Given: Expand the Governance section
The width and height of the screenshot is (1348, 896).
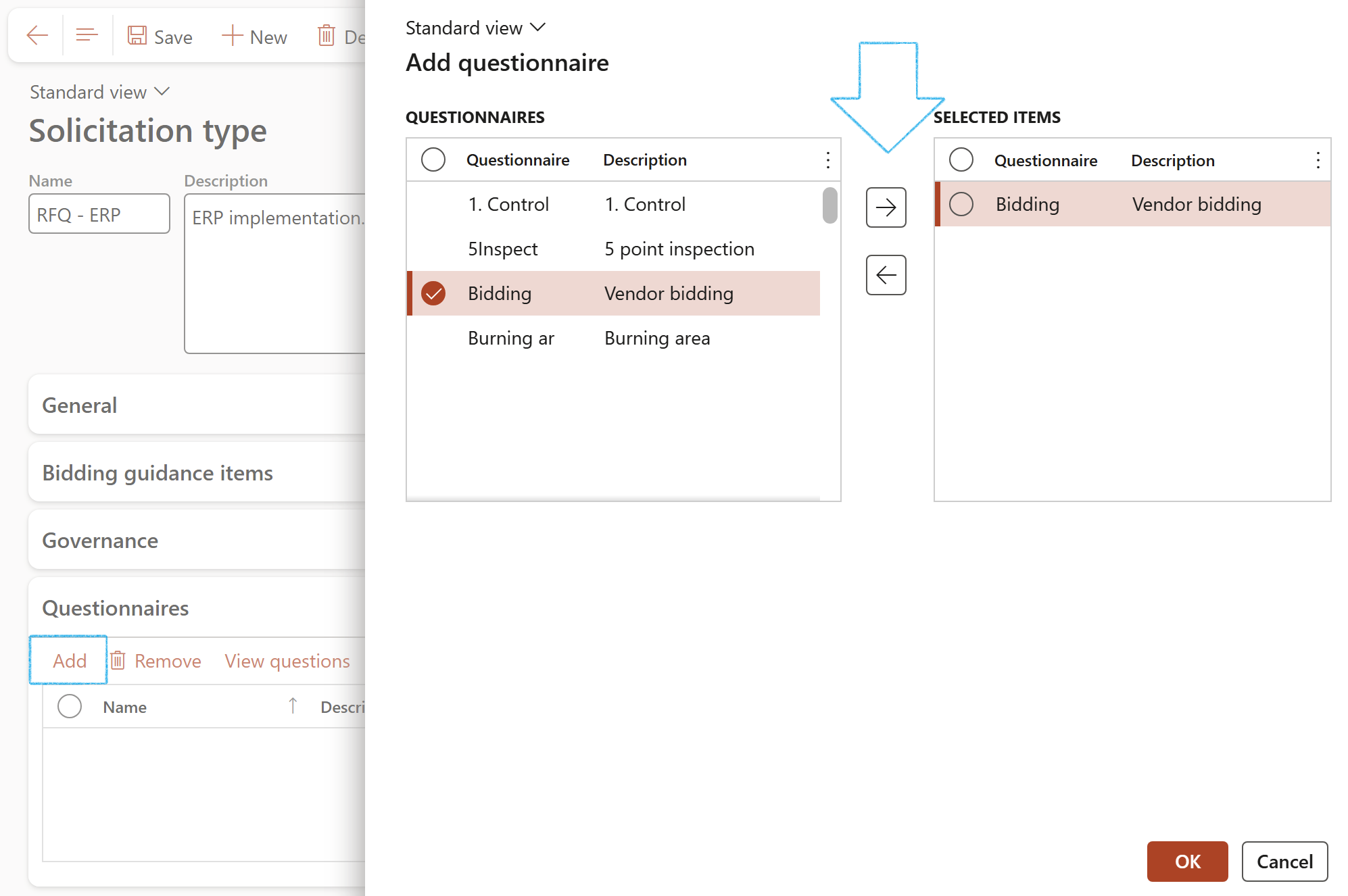Looking at the screenshot, I should coord(100,541).
